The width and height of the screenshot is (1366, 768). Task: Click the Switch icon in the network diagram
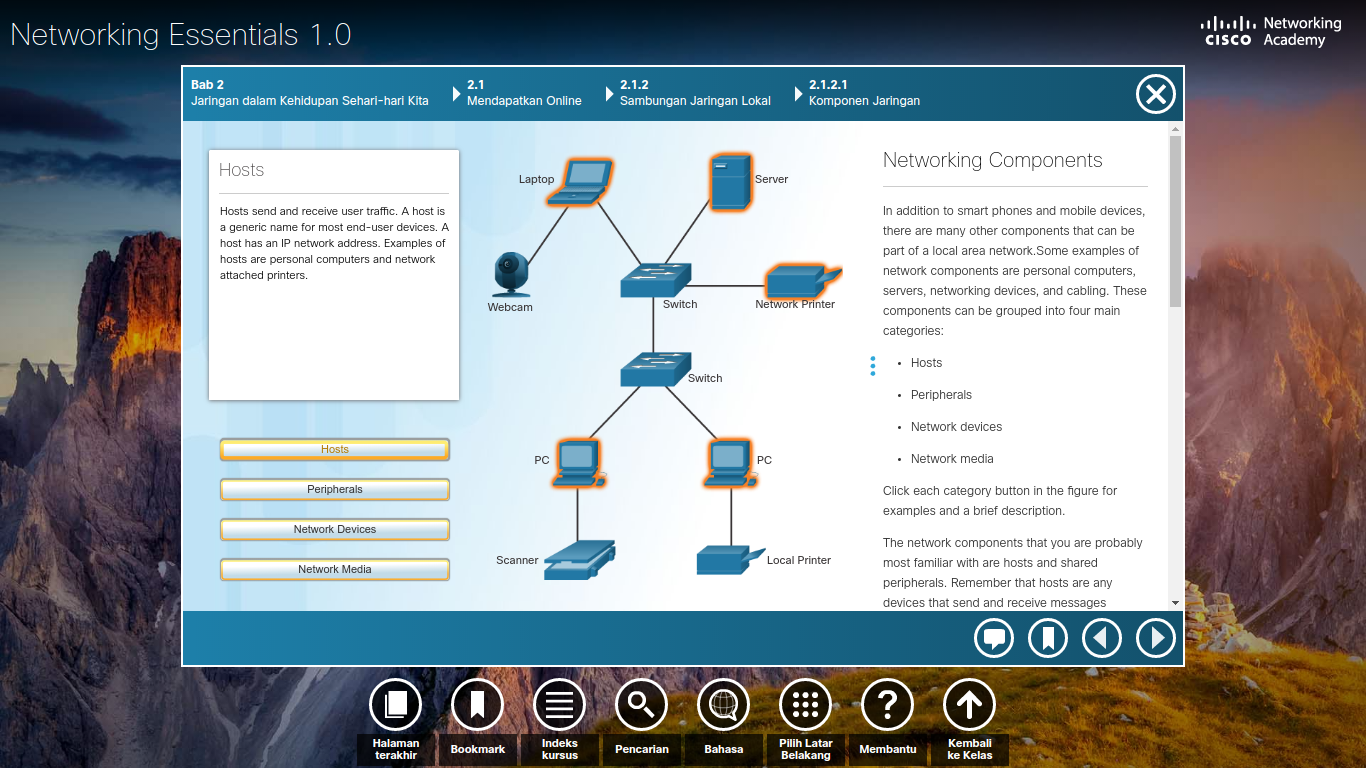pyautogui.click(x=657, y=280)
